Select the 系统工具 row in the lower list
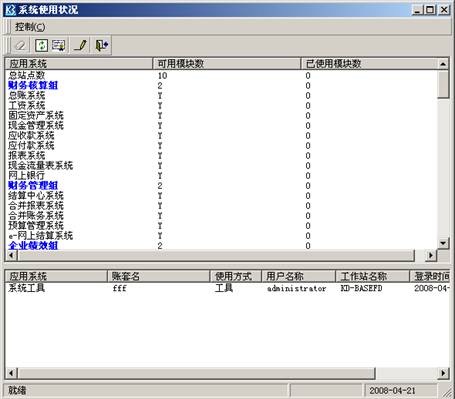The width and height of the screenshot is (455, 399). coord(227,288)
